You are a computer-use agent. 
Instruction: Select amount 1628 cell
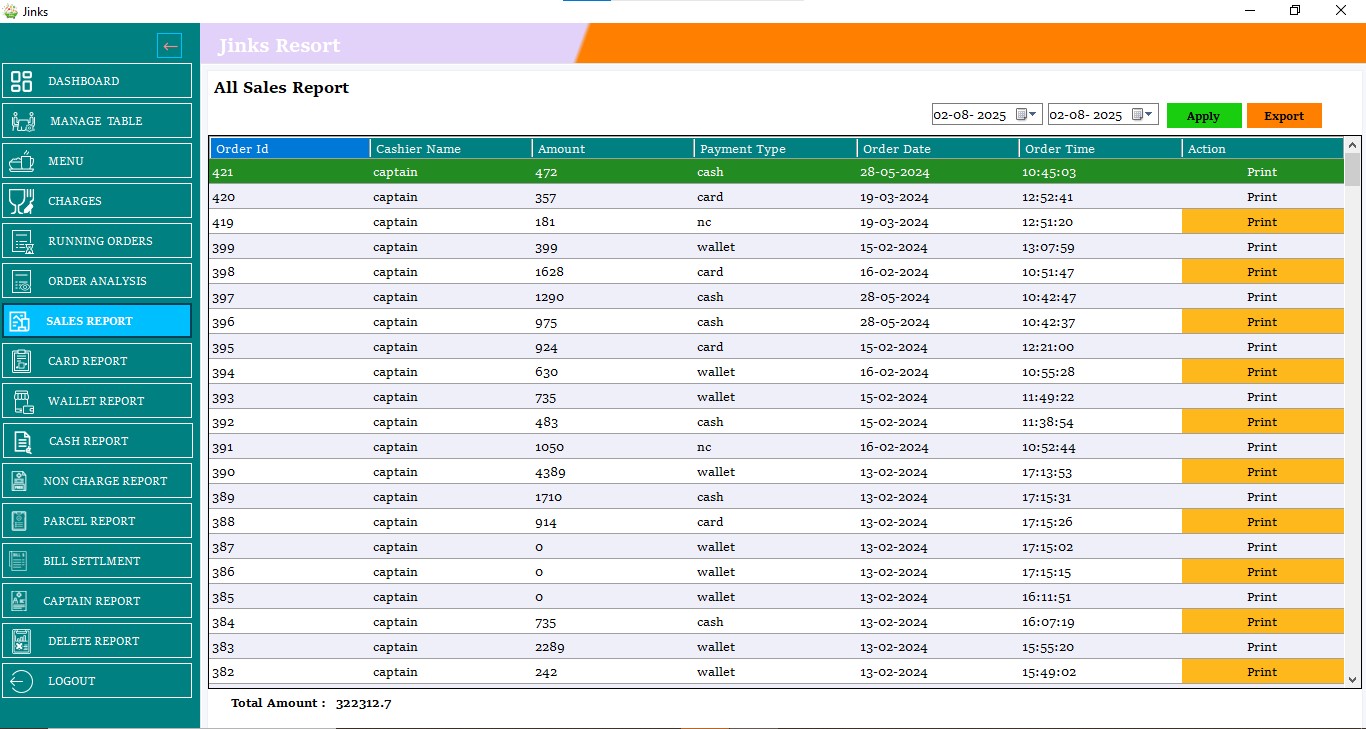(613, 272)
